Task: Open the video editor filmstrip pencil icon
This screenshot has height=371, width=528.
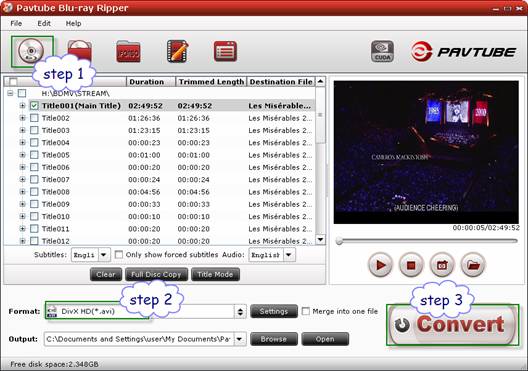Action: (x=177, y=51)
